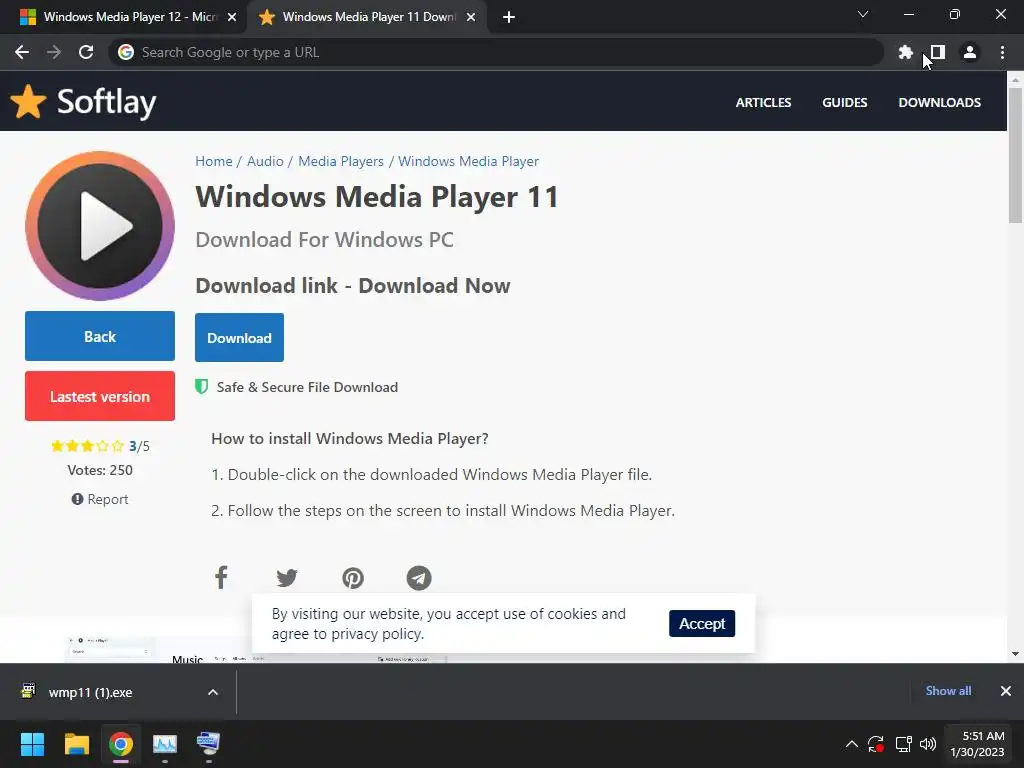Close the Windows Media Player 12 tab
Image resolution: width=1024 pixels, height=768 pixels.
pyautogui.click(x=232, y=18)
